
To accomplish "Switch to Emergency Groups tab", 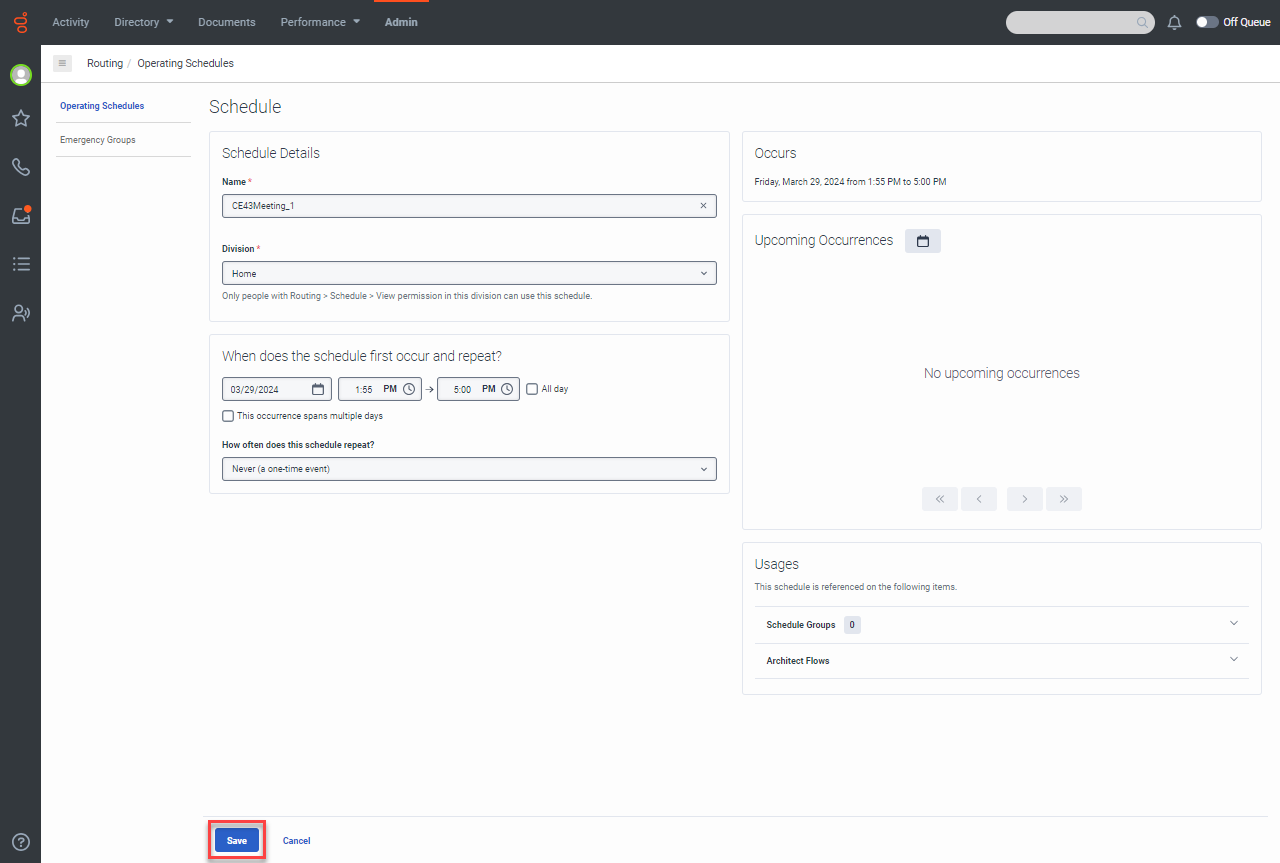I will 98,140.
